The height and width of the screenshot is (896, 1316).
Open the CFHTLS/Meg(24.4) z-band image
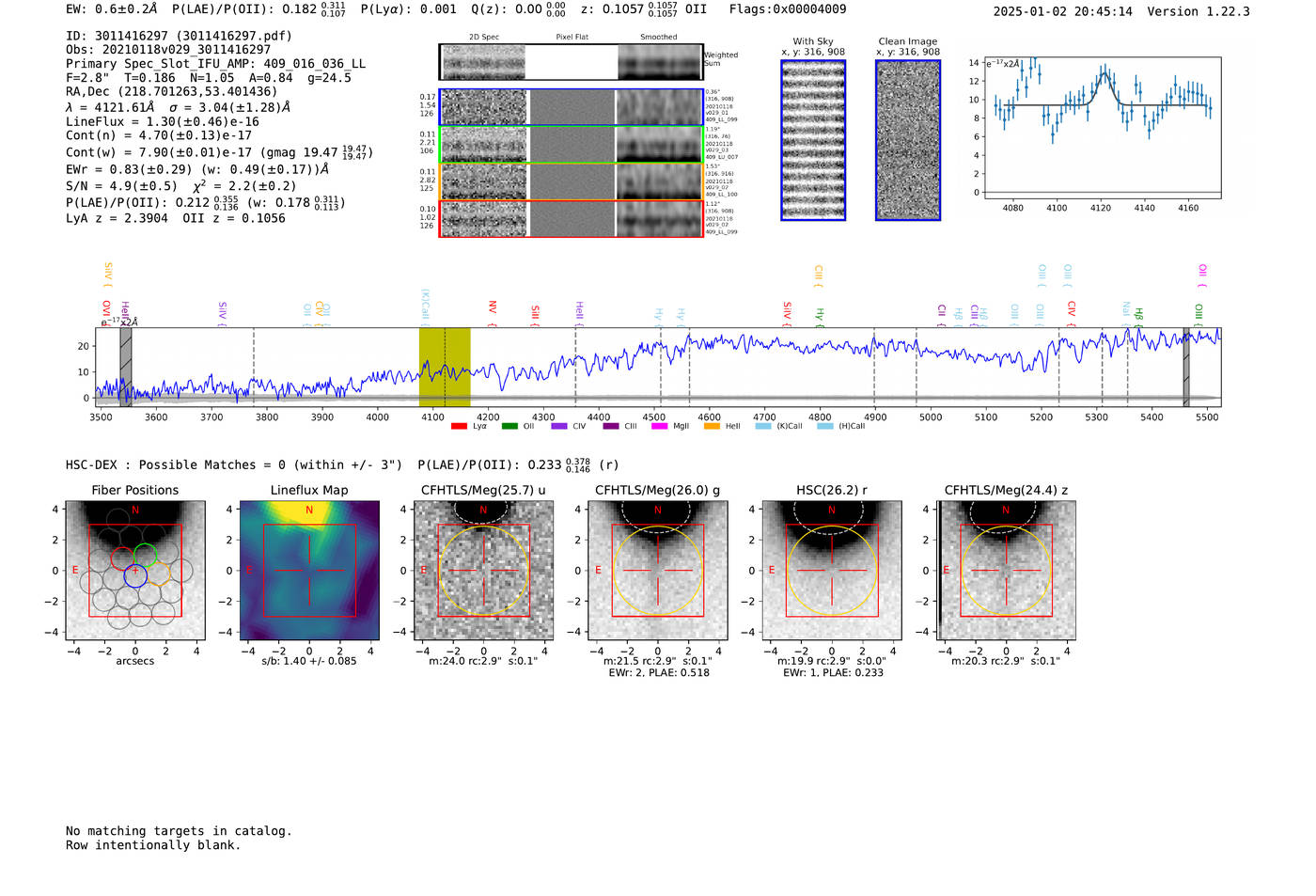[x=1006, y=571]
